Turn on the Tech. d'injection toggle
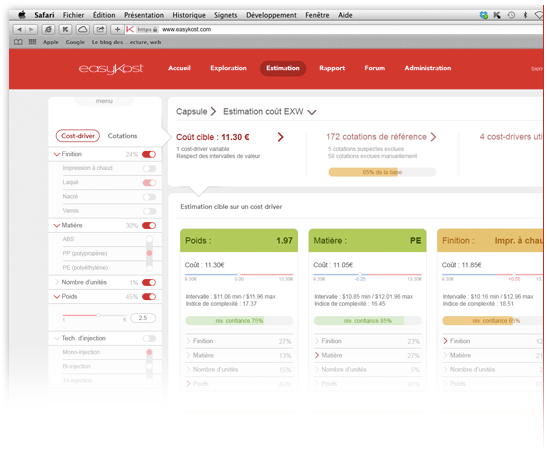This screenshot has width=547, height=470. coord(149,338)
